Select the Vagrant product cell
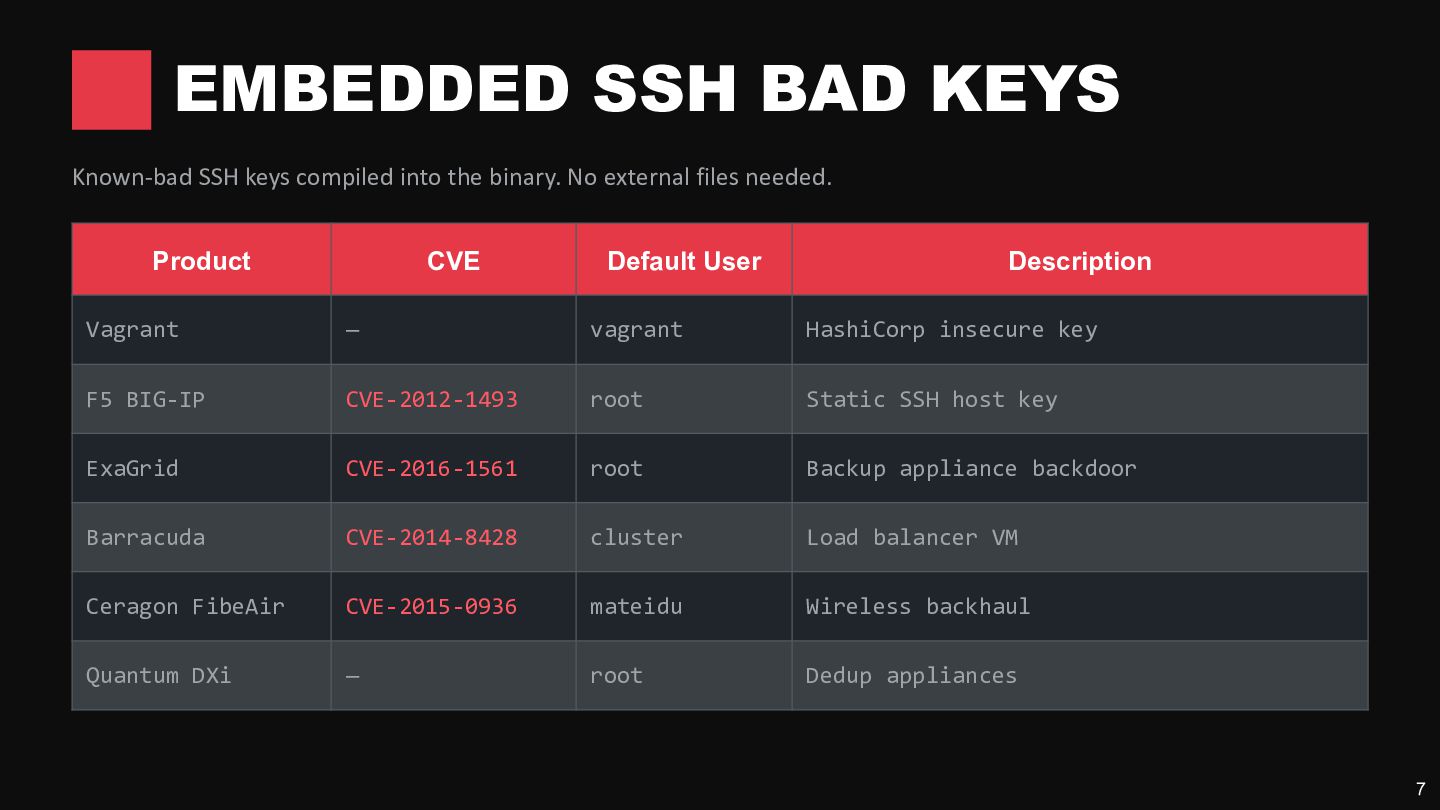The height and width of the screenshot is (810, 1440). [x=201, y=329]
